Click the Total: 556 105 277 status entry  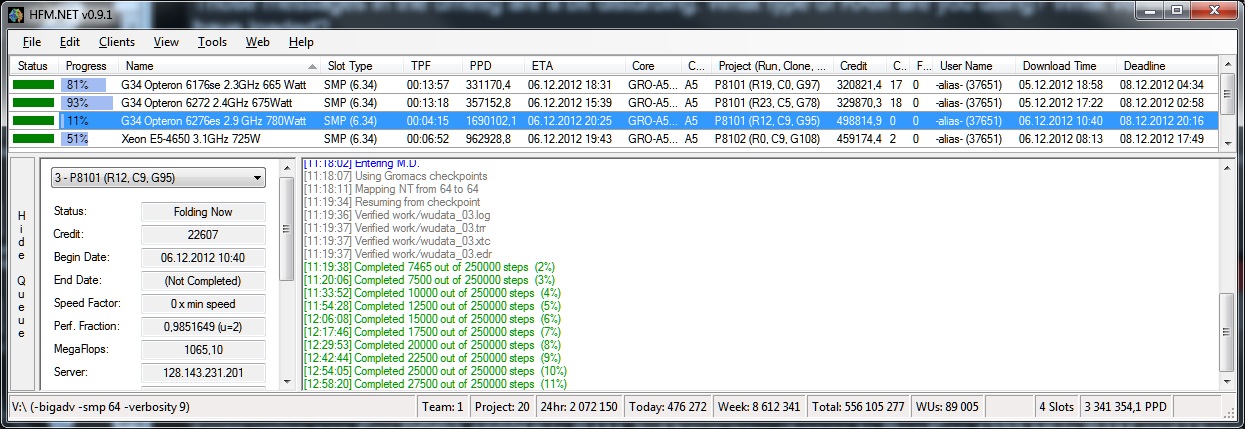(x=860, y=407)
